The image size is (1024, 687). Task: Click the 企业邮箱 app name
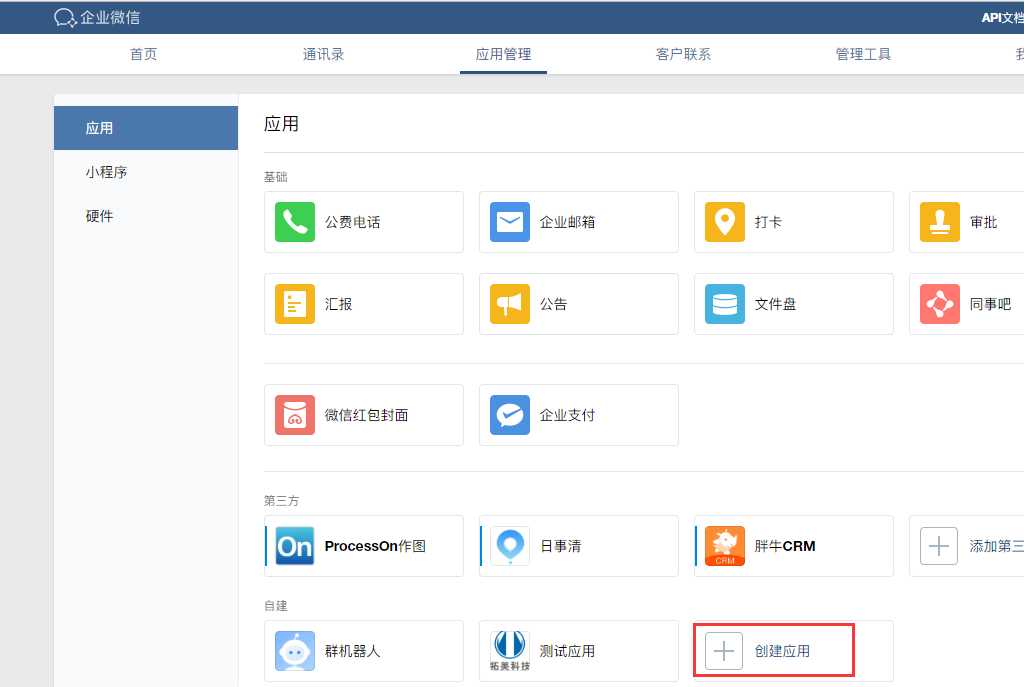pos(568,222)
